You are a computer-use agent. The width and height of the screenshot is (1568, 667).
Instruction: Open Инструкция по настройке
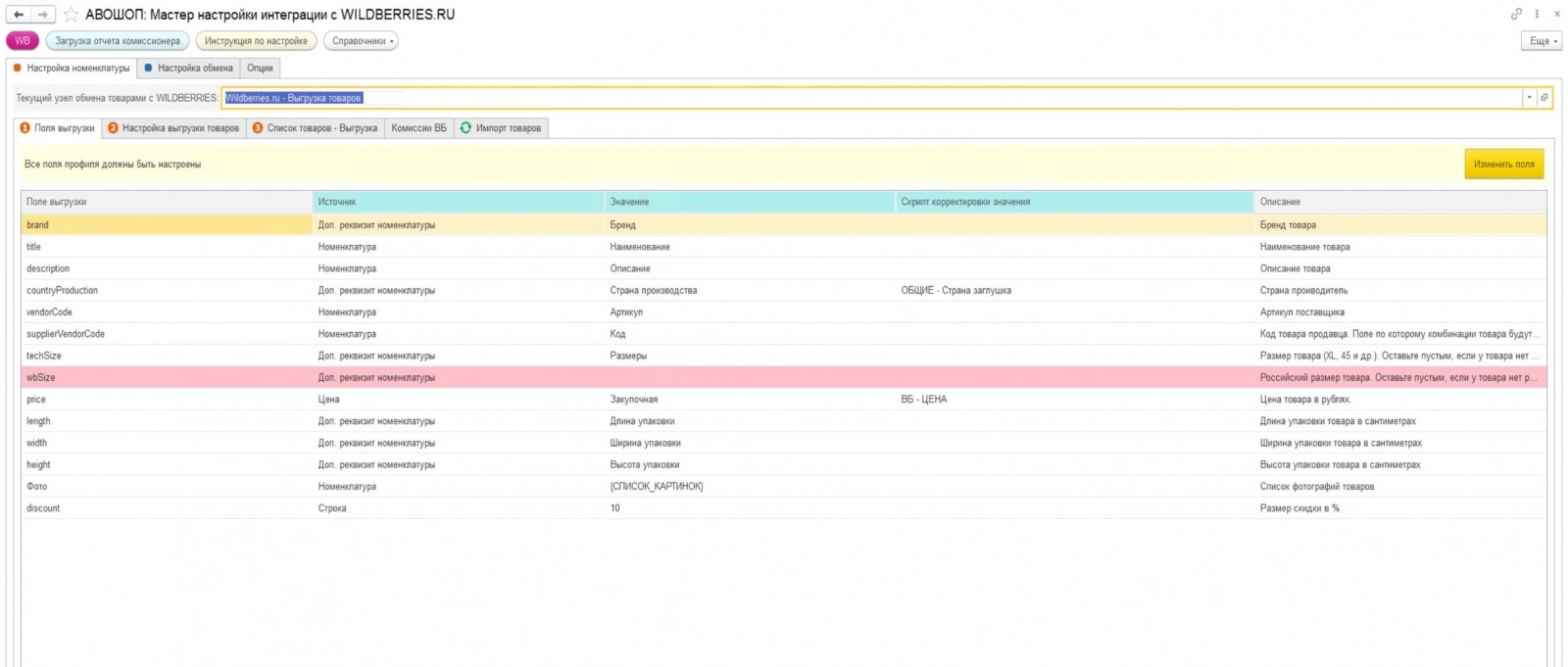tap(256, 41)
